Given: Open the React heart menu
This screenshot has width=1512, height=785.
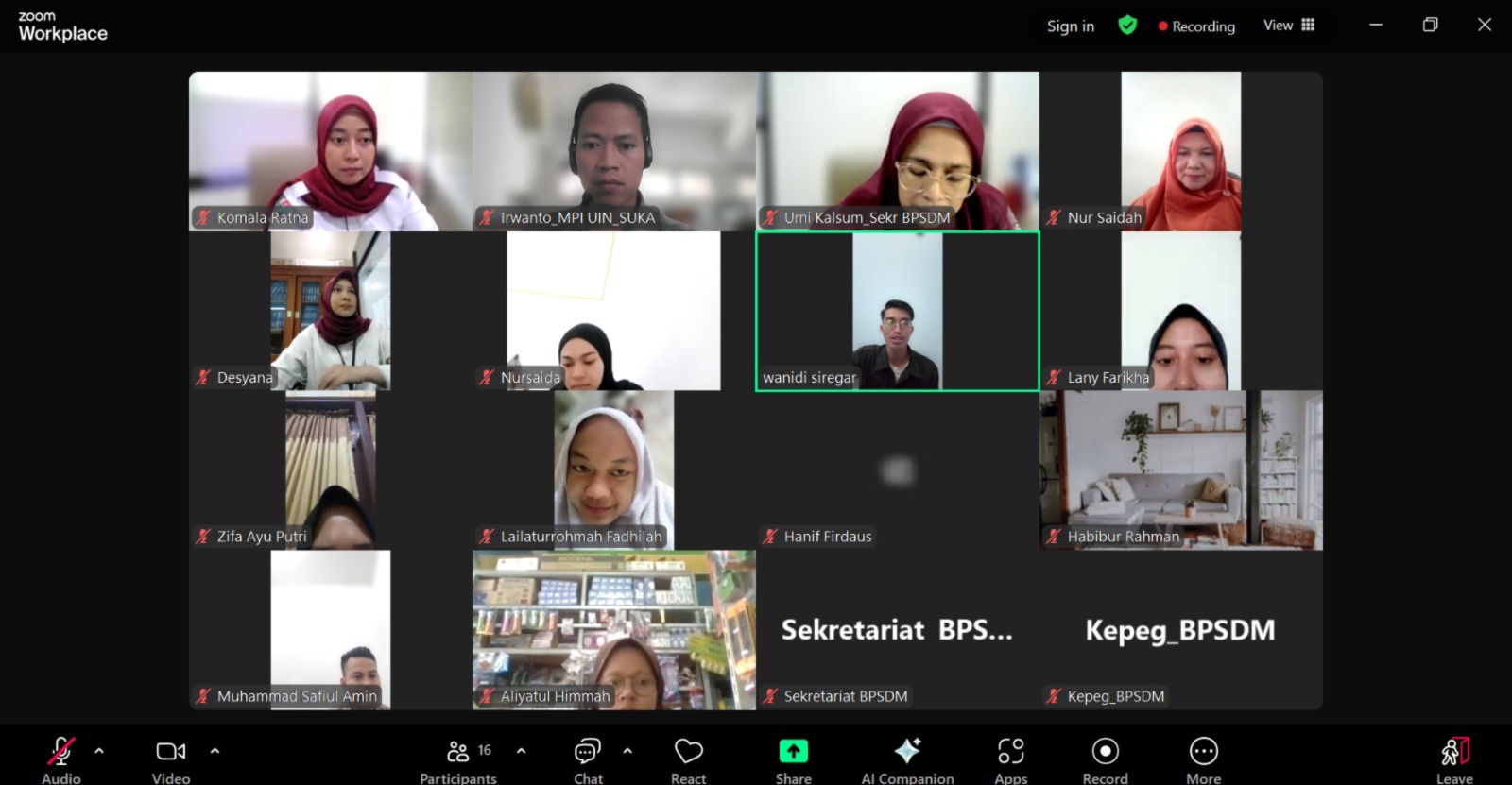Looking at the screenshot, I should point(688,757).
